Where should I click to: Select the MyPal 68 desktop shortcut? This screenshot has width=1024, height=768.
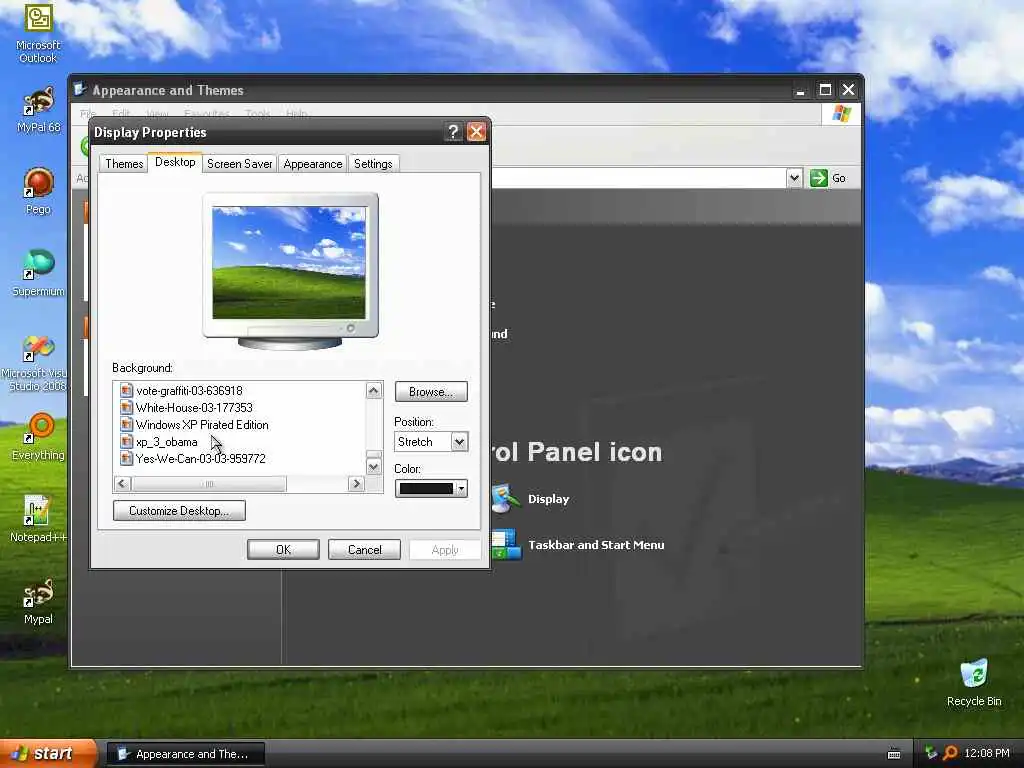pos(38,110)
